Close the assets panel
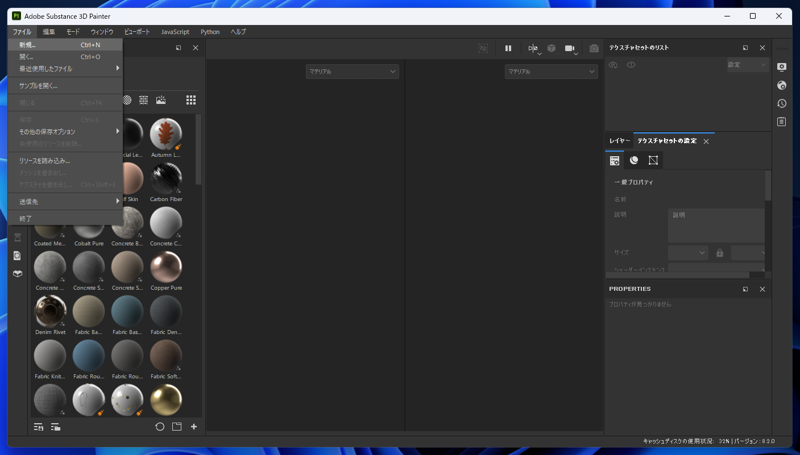 point(195,47)
